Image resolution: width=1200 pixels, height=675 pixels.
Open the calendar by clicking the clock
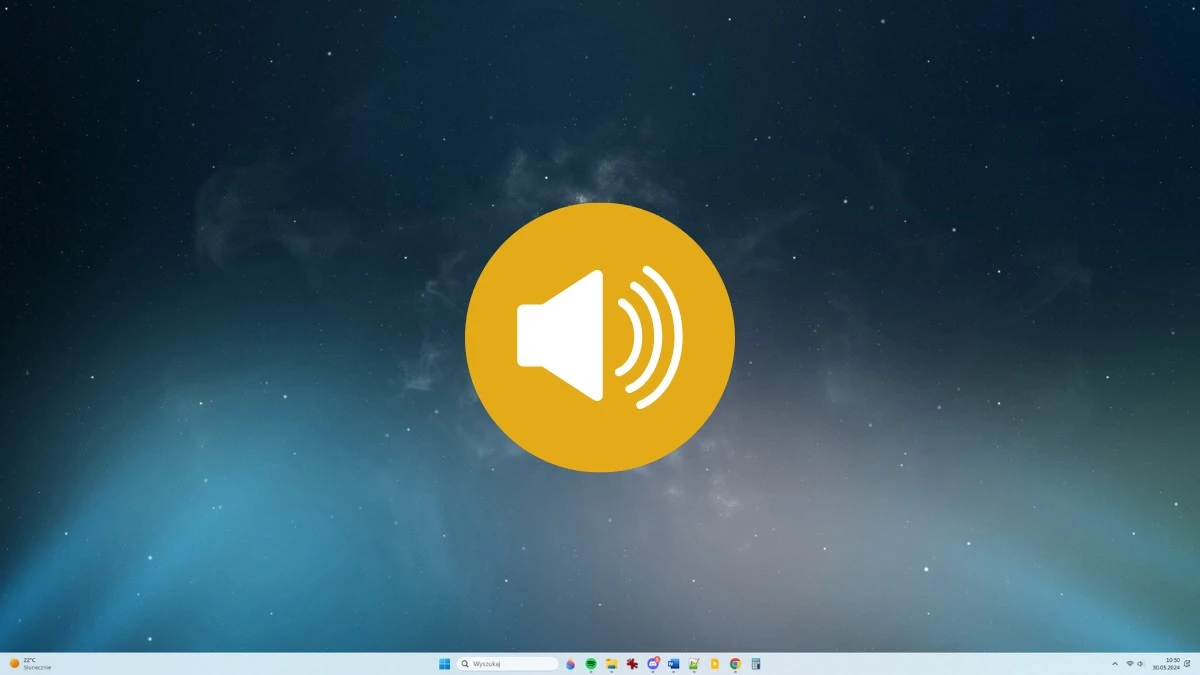pos(1168,663)
